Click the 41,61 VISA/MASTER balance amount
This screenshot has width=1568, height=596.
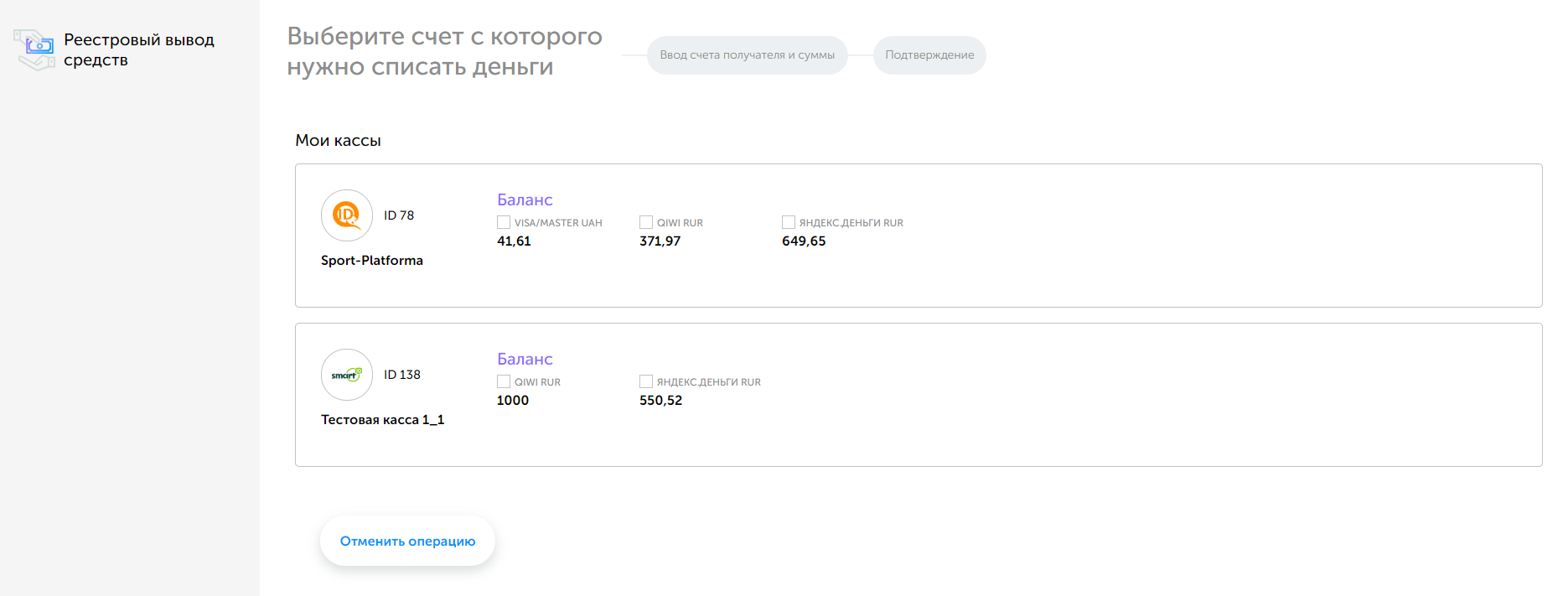(x=514, y=241)
